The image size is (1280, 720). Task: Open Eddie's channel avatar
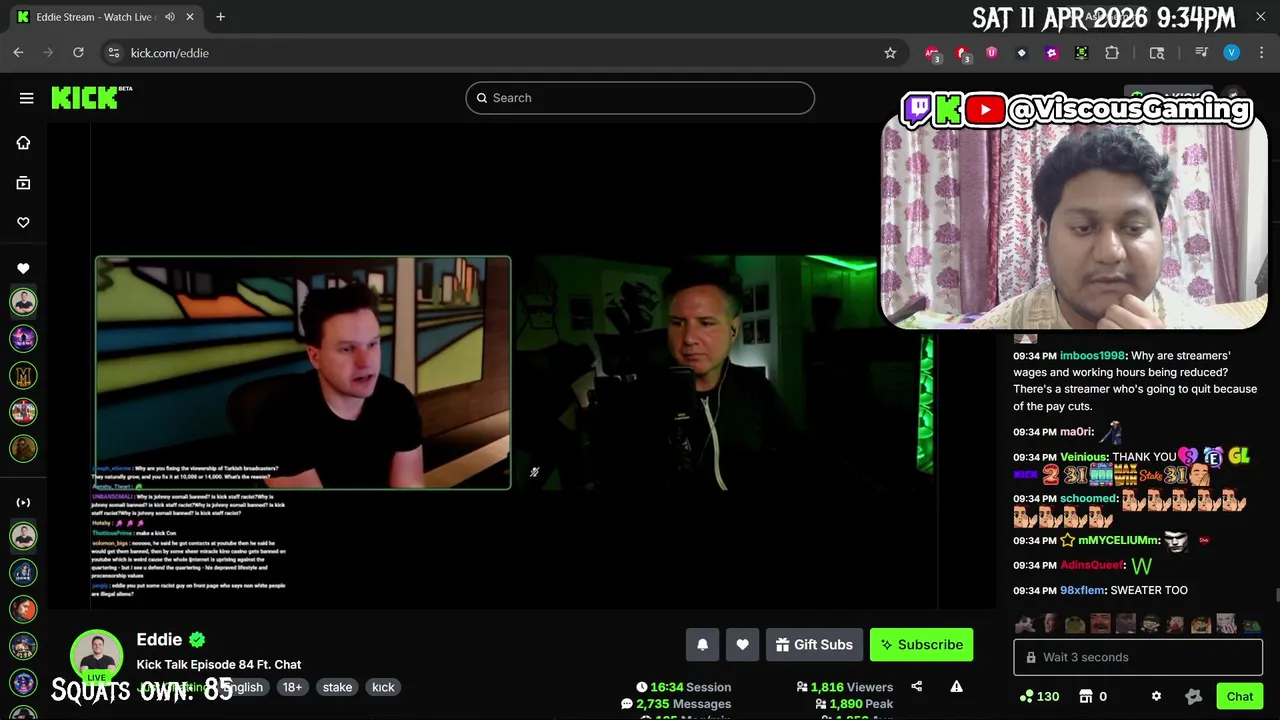pyautogui.click(x=96, y=655)
